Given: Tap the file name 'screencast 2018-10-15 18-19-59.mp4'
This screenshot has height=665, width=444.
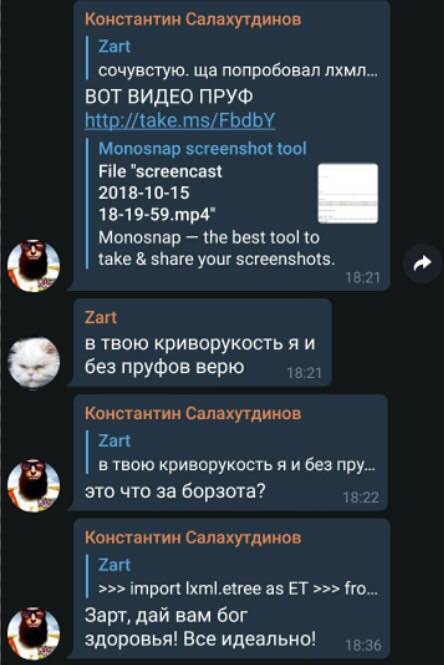Looking at the screenshot, I should pyautogui.click(x=160, y=193).
